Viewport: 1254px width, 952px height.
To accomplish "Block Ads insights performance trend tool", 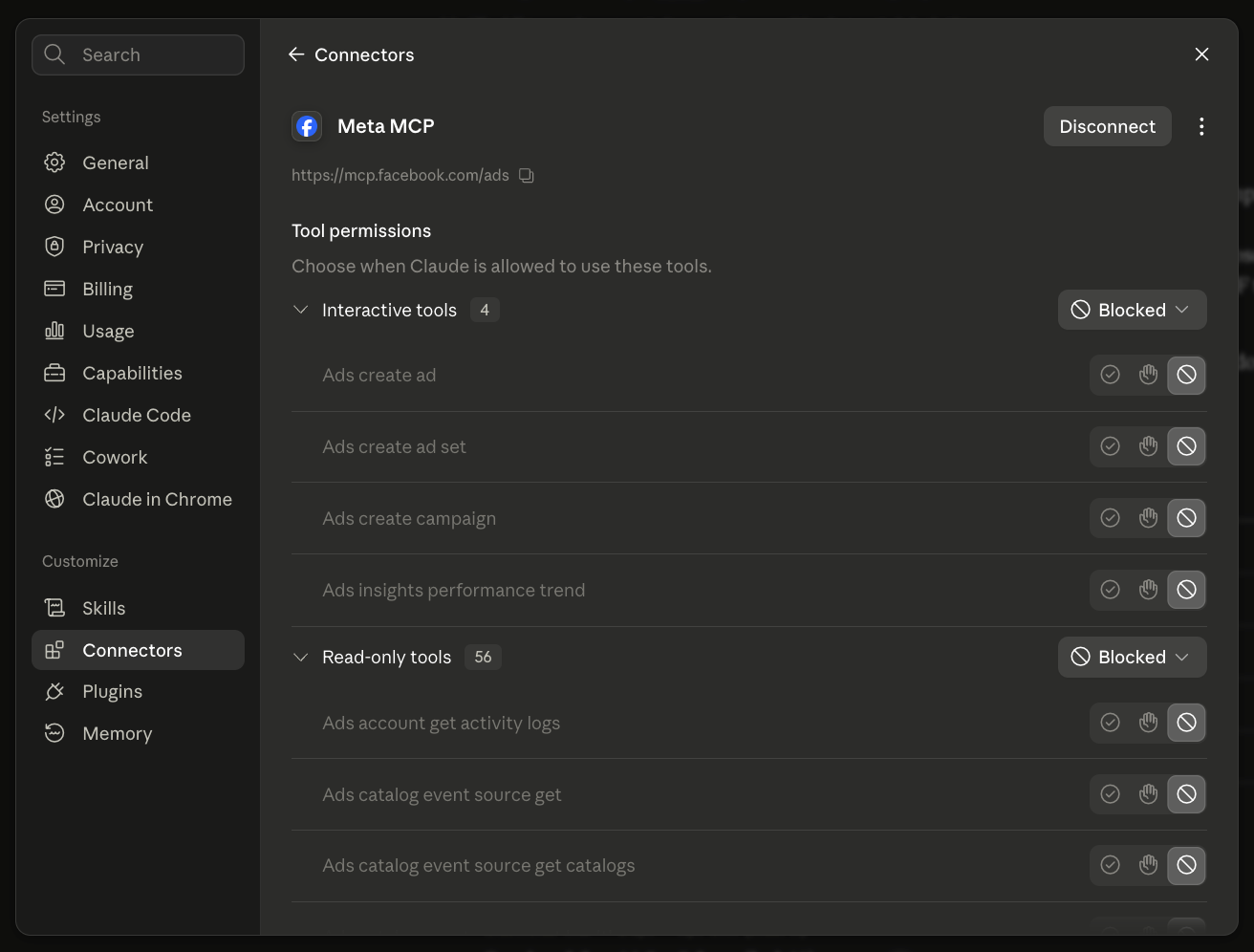I will [1186, 590].
